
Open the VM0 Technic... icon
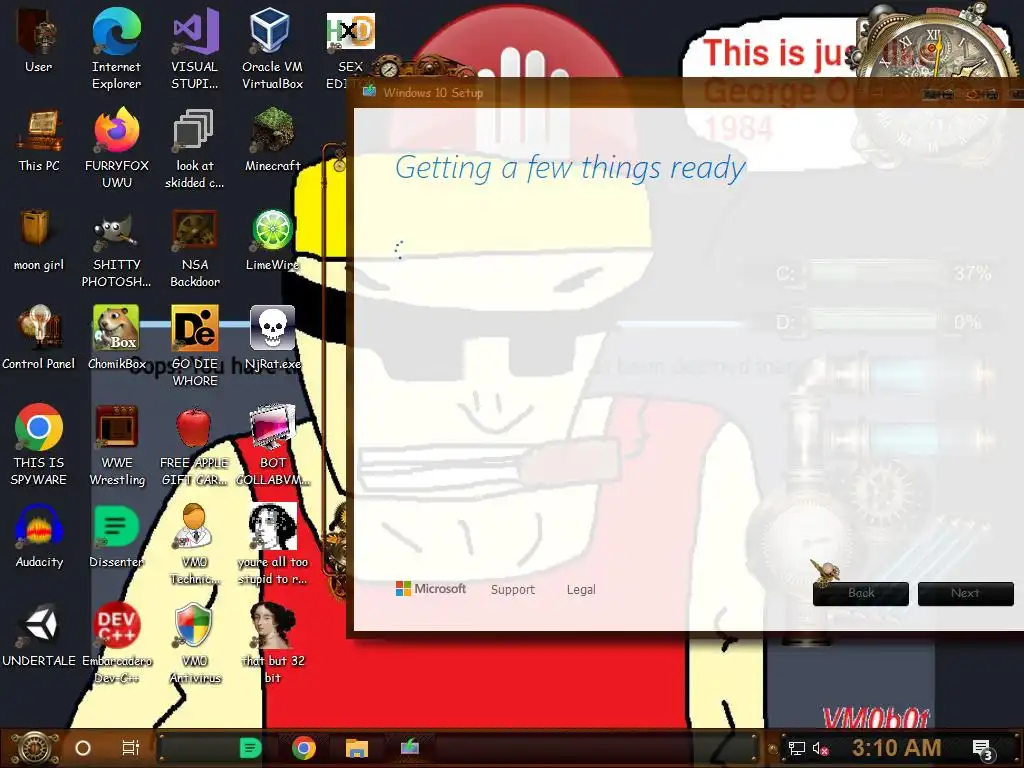195,544
